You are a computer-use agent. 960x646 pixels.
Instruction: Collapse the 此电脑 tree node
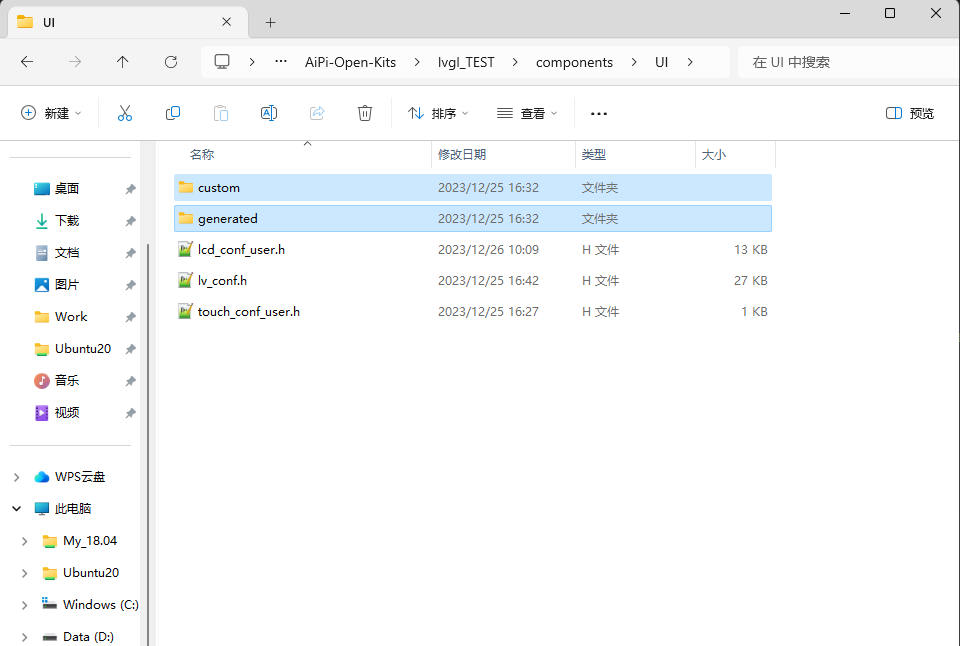coord(16,508)
